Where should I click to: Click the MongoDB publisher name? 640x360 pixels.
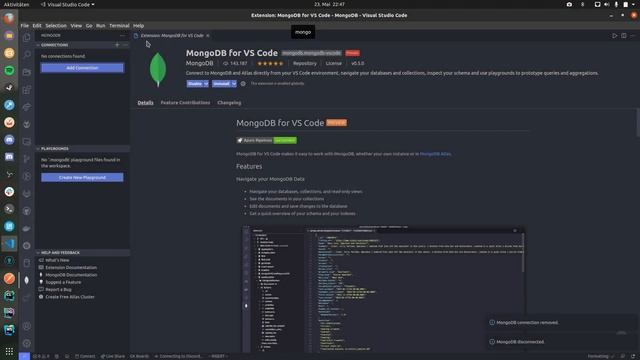(x=200, y=63)
